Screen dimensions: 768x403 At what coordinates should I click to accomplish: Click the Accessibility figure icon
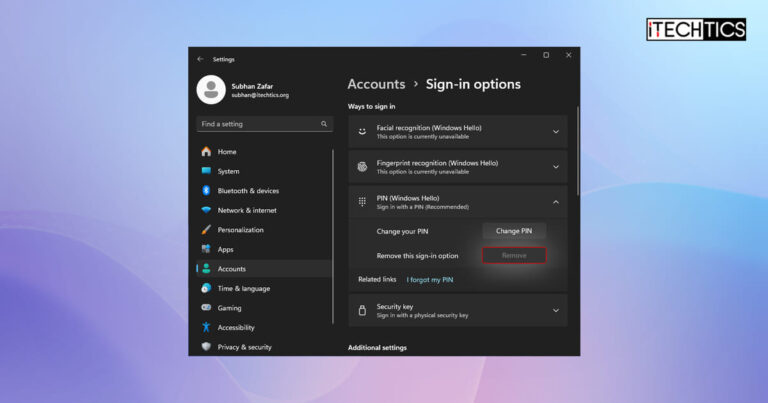click(206, 327)
